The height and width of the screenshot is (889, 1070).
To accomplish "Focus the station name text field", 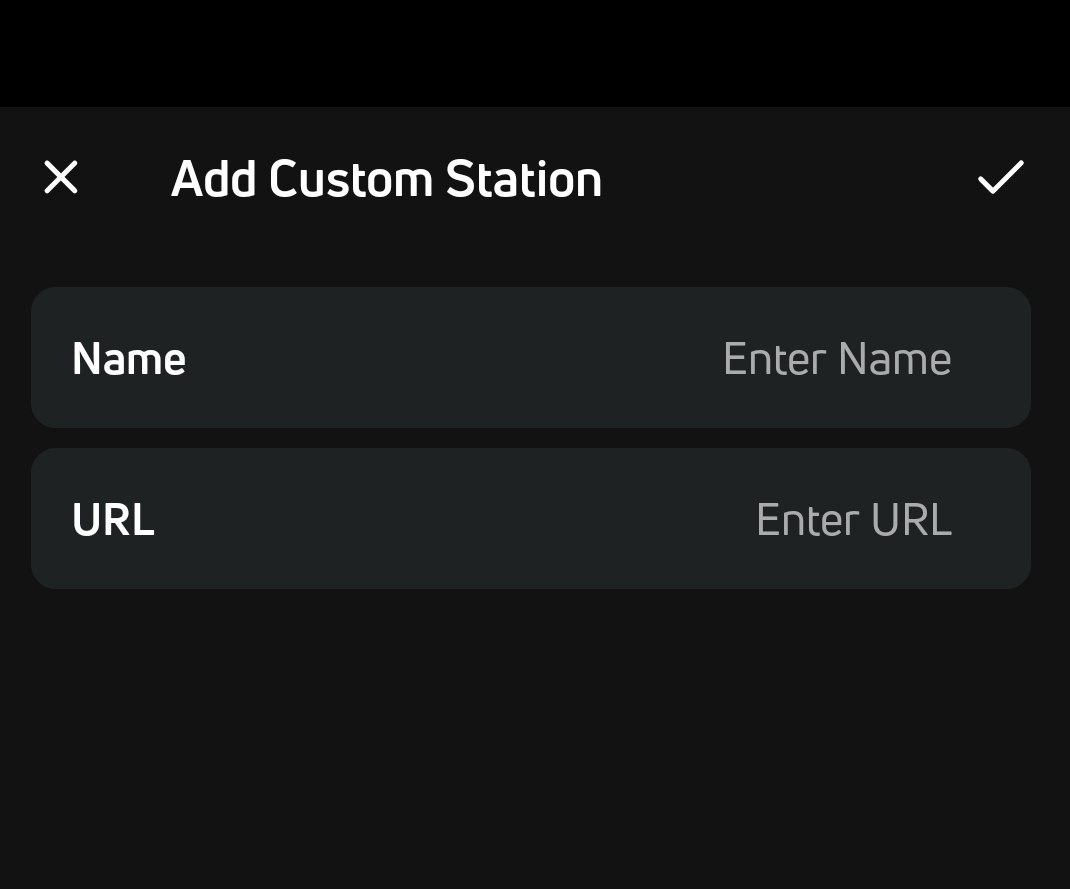I will (836, 359).
